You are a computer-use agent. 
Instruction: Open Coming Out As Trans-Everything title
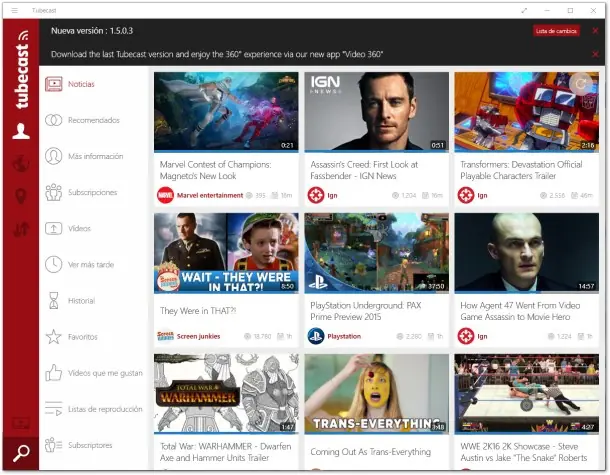(x=370, y=452)
